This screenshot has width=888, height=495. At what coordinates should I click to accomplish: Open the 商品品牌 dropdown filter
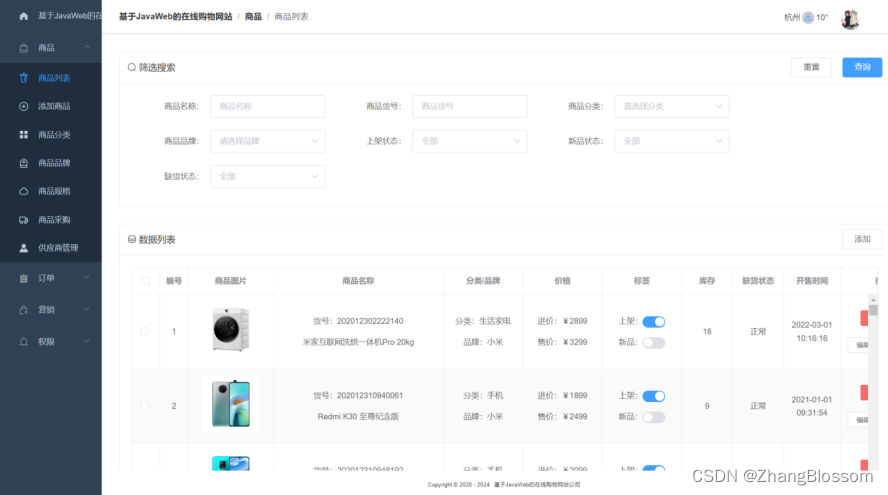point(267,142)
